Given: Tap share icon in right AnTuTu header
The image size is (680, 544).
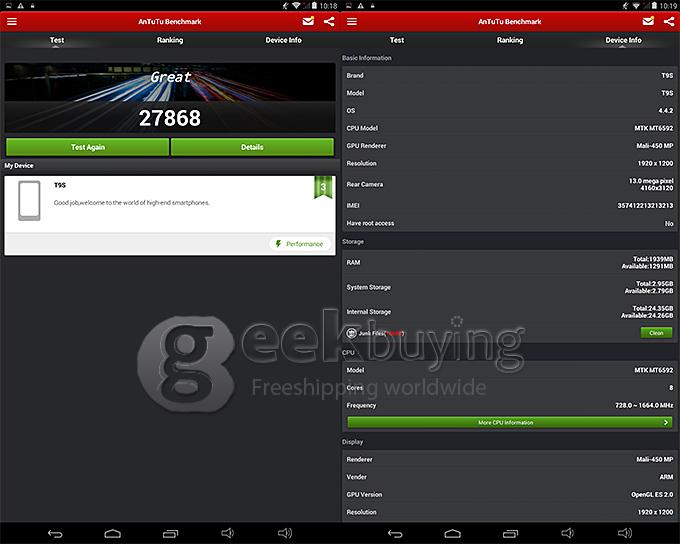Looking at the screenshot, I should 669,21.
